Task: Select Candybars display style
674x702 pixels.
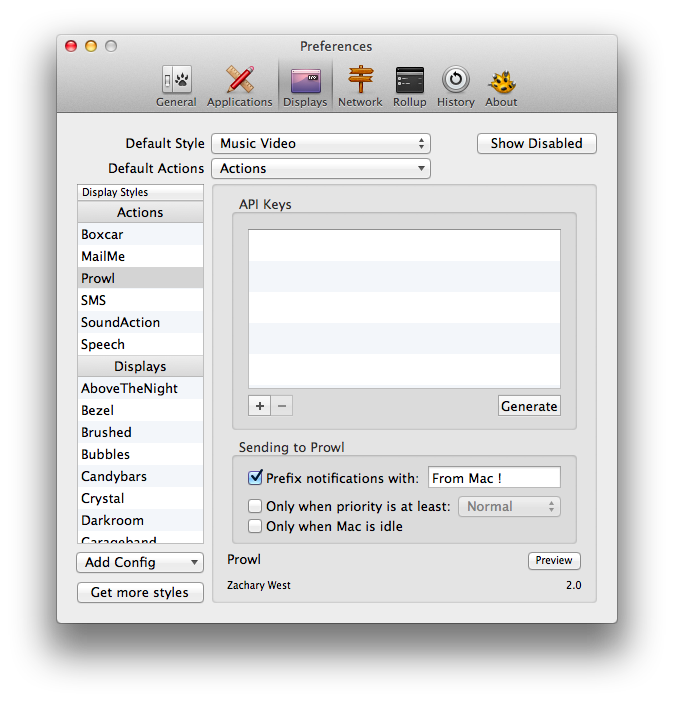Action: pyautogui.click(x=140, y=476)
